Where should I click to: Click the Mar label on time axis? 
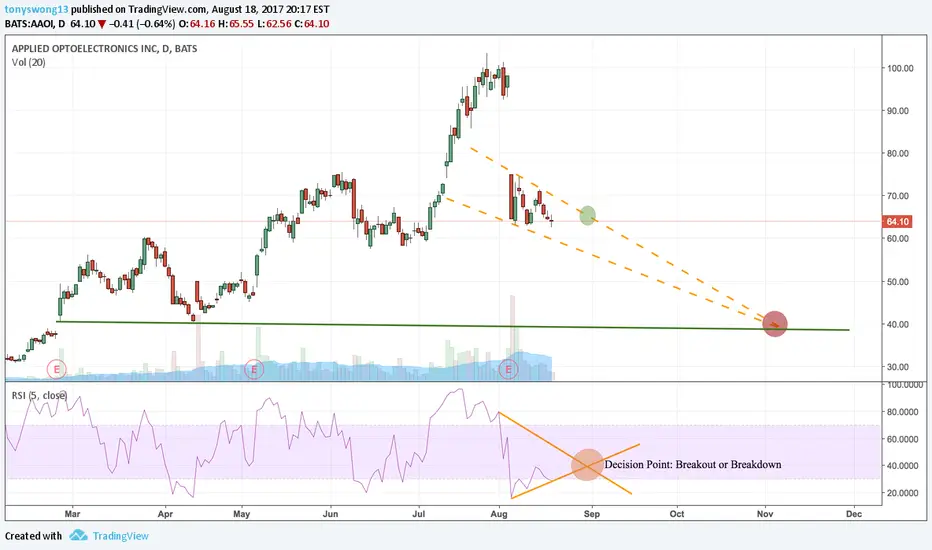(72, 514)
